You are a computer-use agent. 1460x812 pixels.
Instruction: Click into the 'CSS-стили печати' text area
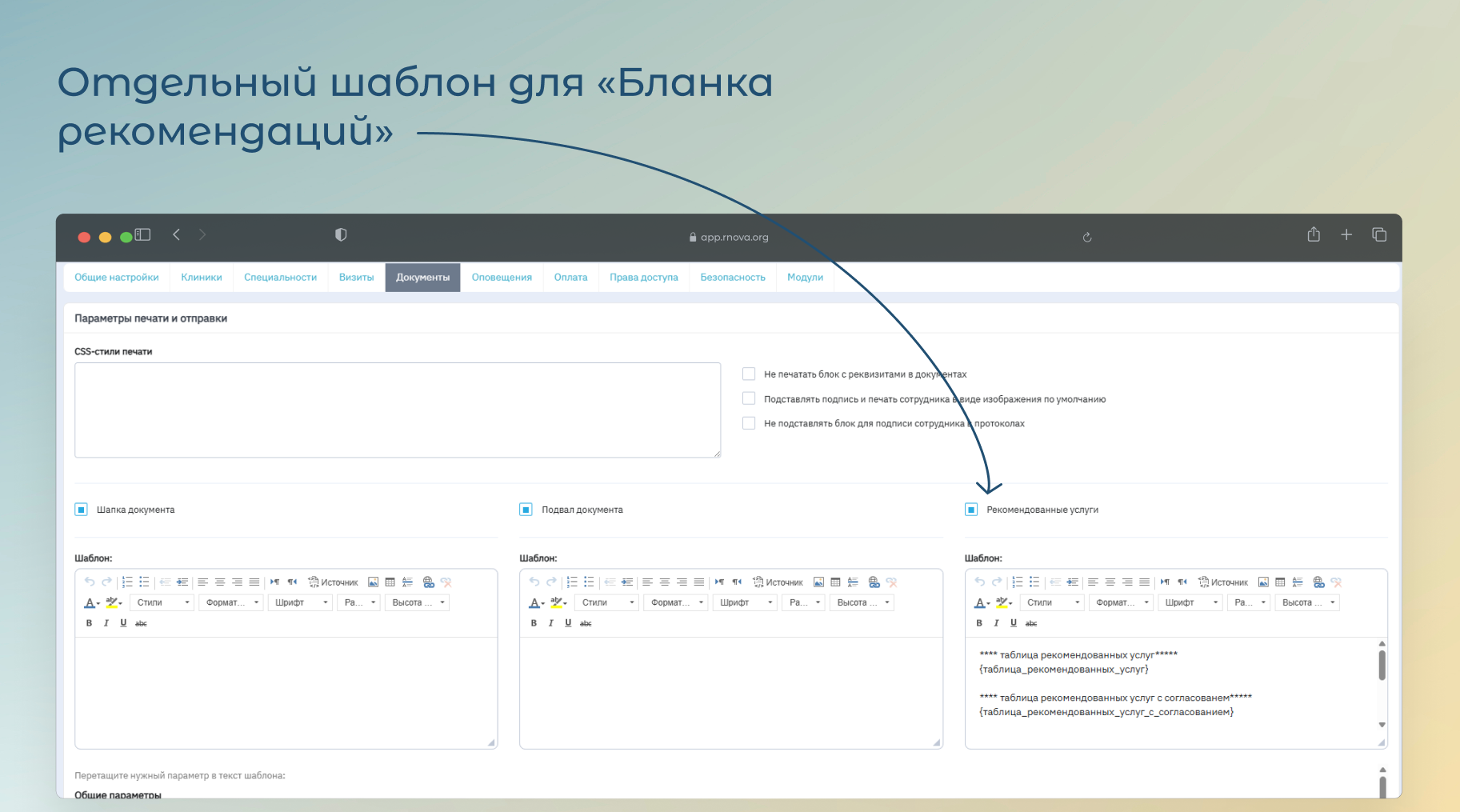(397, 410)
